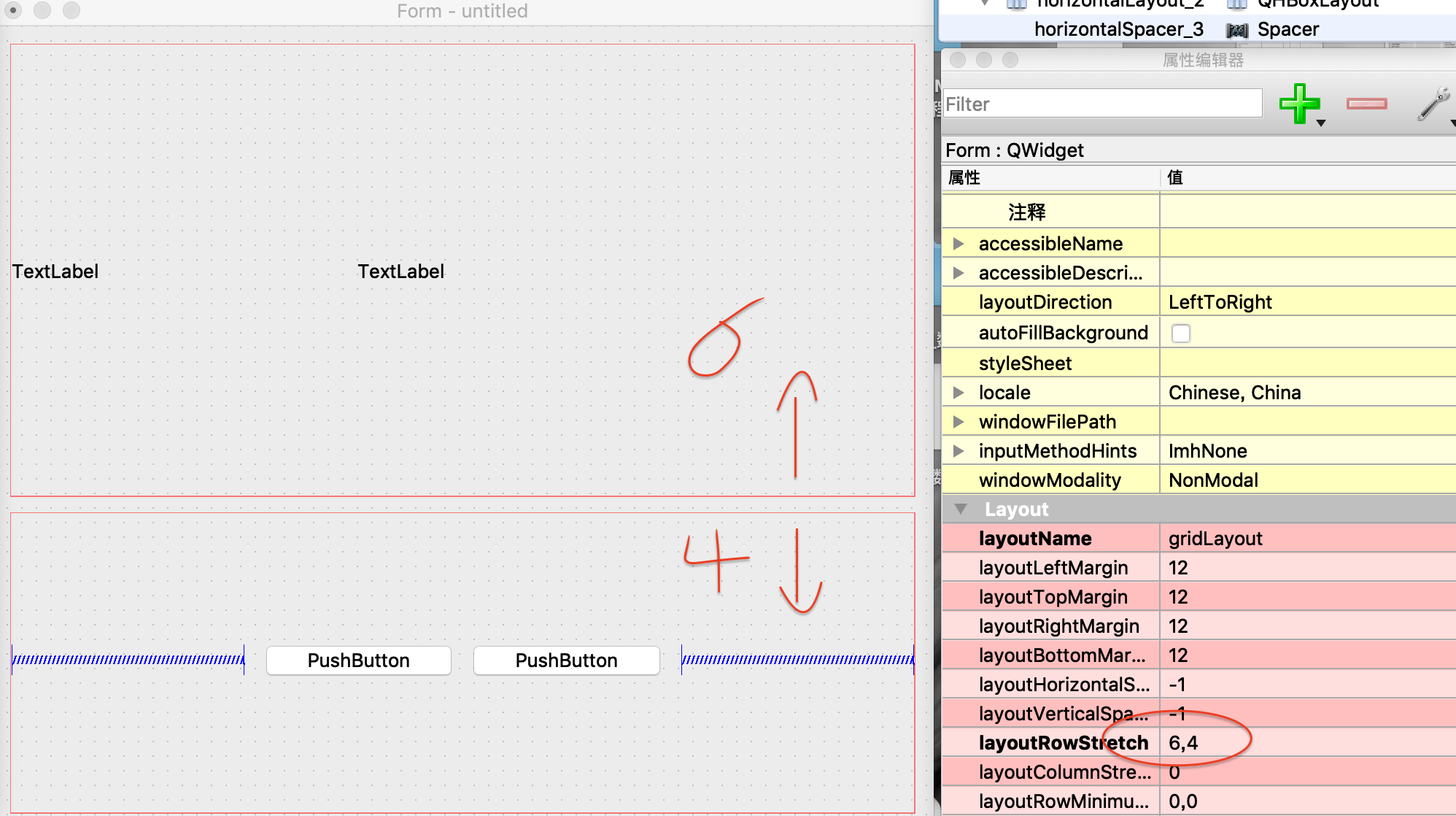Click the layoutRowMinimumHeight value 0,0
This screenshot has width=1456, height=816.
[1183, 801]
